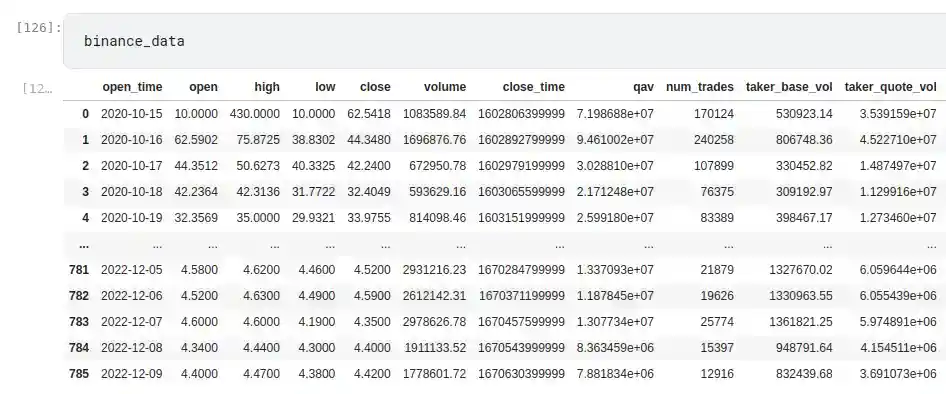The height and width of the screenshot is (394, 946).
Task: Click volume value 1696876.76
Action: [x=434, y=139]
